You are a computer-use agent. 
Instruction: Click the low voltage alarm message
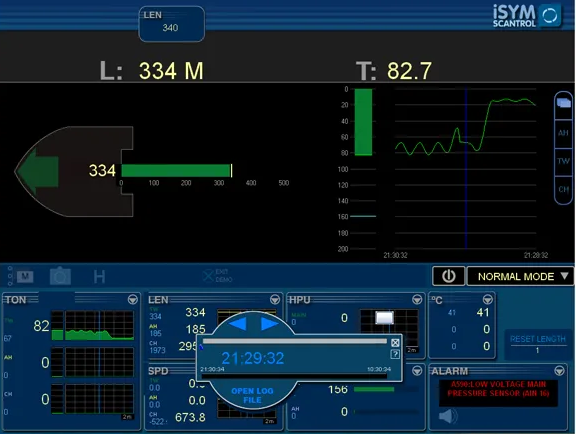[498, 389]
